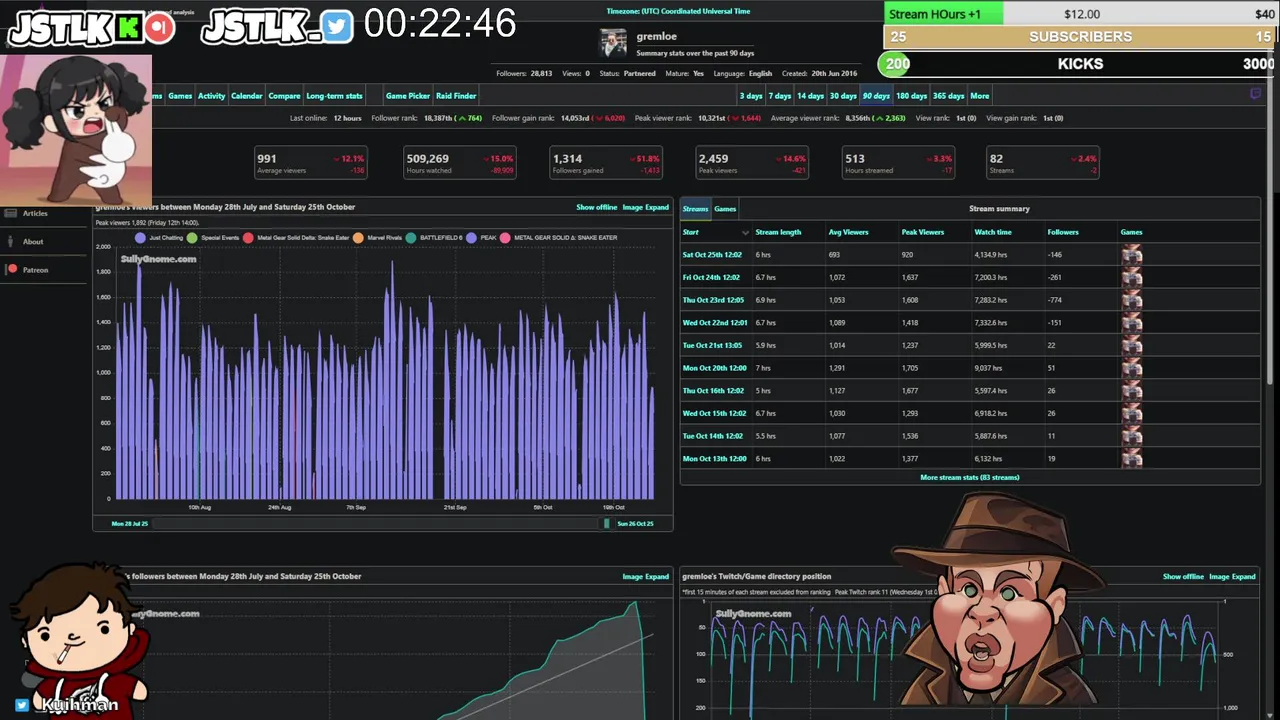Open game thumbnail for Mon Oct 13th stream
Viewport: 1280px width, 720px height.
(x=1132, y=459)
